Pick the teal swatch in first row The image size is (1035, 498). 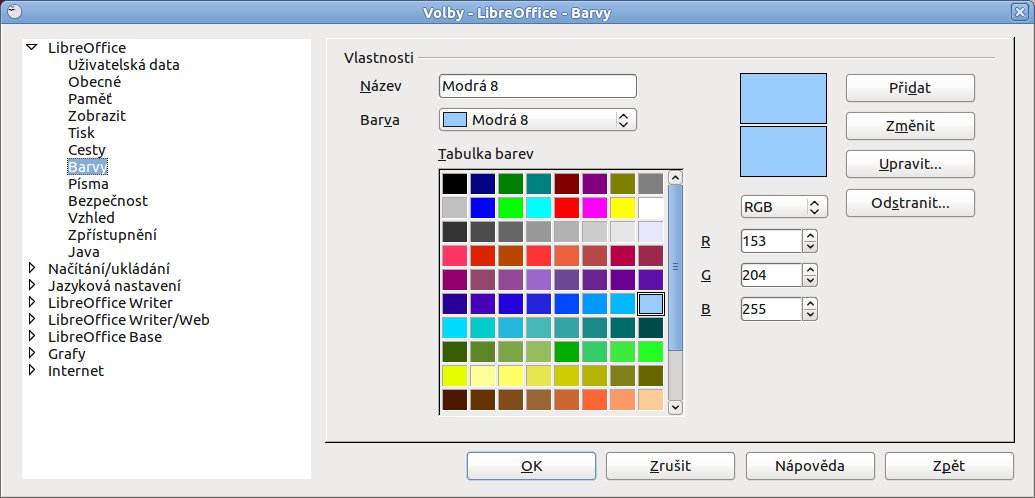point(539,184)
